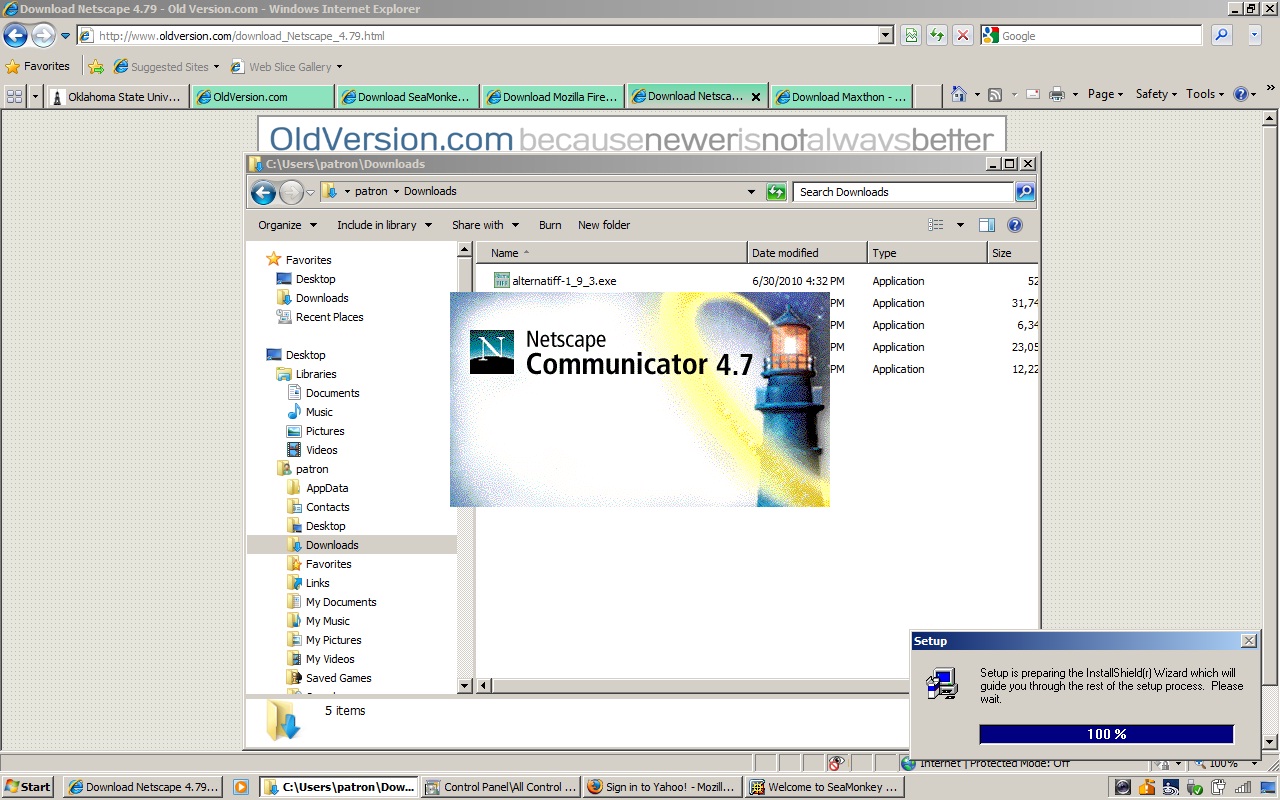Click the Google search magnifier button
The width and height of the screenshot is (1280, 800).
tap(1222, 36)
